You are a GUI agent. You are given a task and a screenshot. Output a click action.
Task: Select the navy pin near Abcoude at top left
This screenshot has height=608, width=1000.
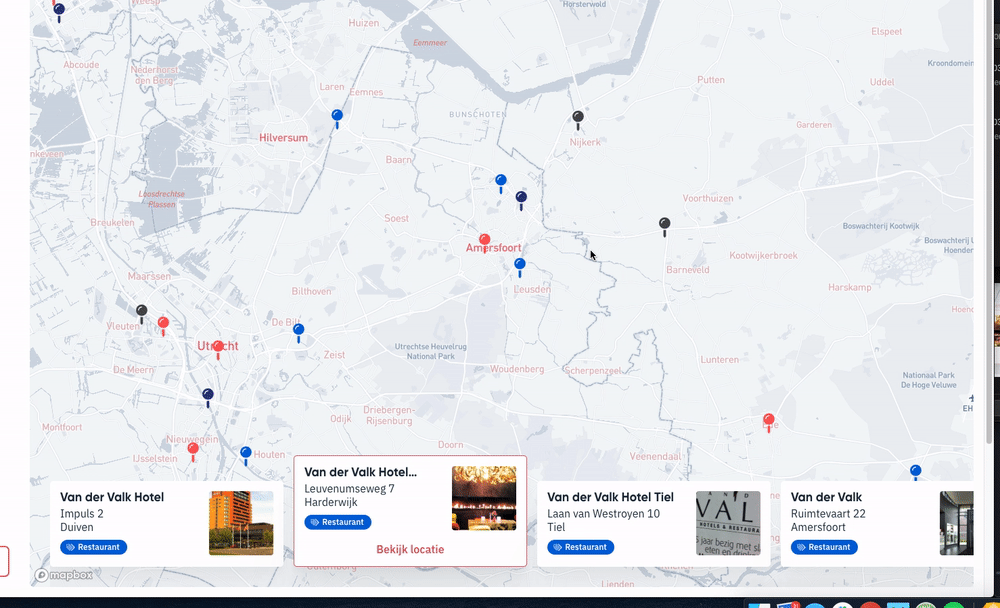coord(59,13)
